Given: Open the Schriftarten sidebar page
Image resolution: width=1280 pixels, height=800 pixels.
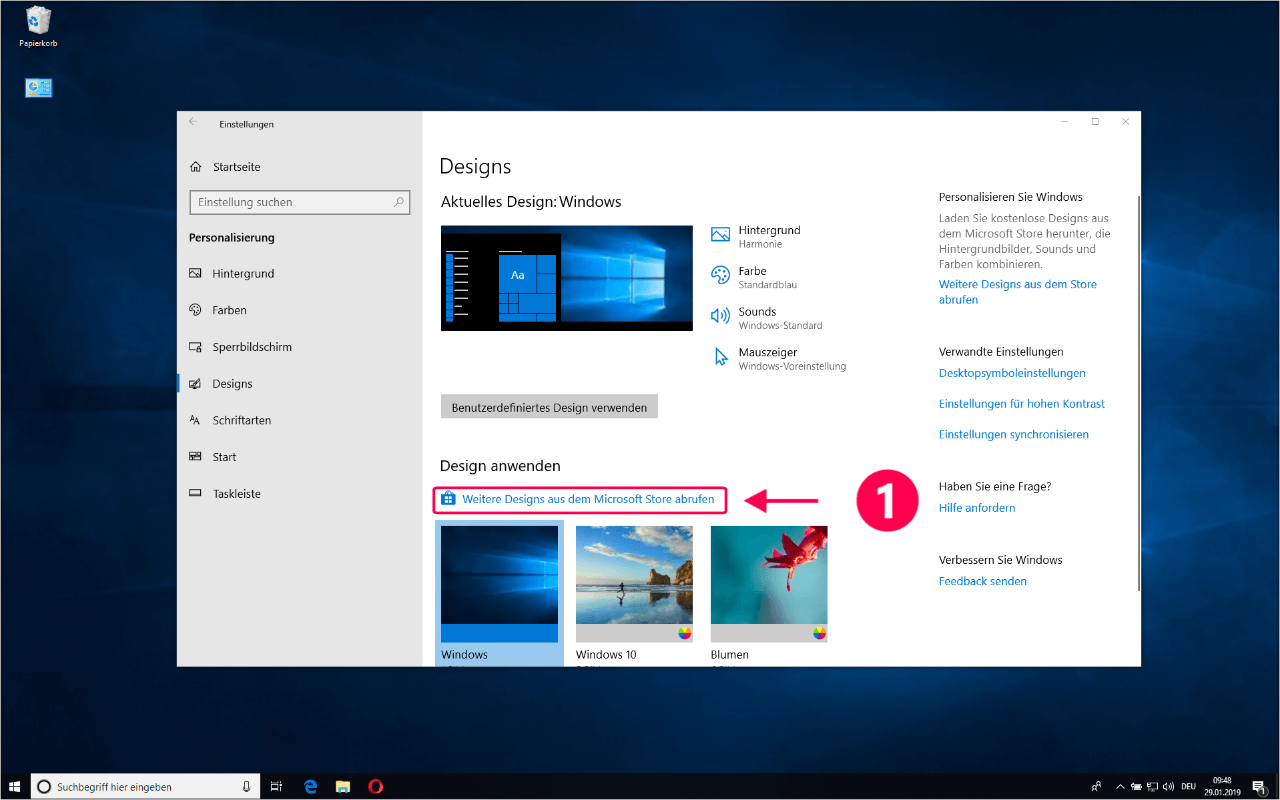Looking at the screenshot, I should (x=230, y=421).
